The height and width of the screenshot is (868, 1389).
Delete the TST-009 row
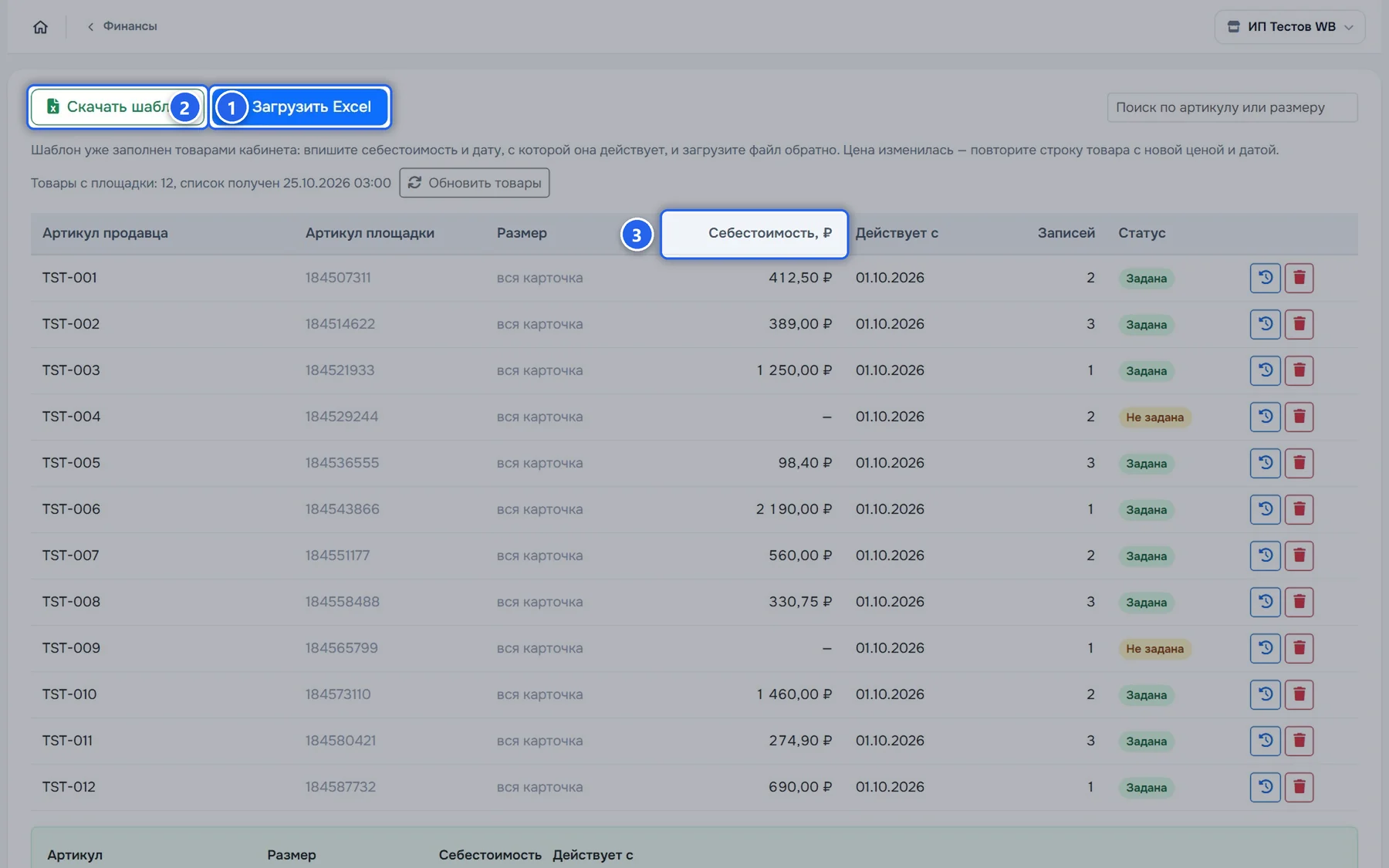point(1299,648)
